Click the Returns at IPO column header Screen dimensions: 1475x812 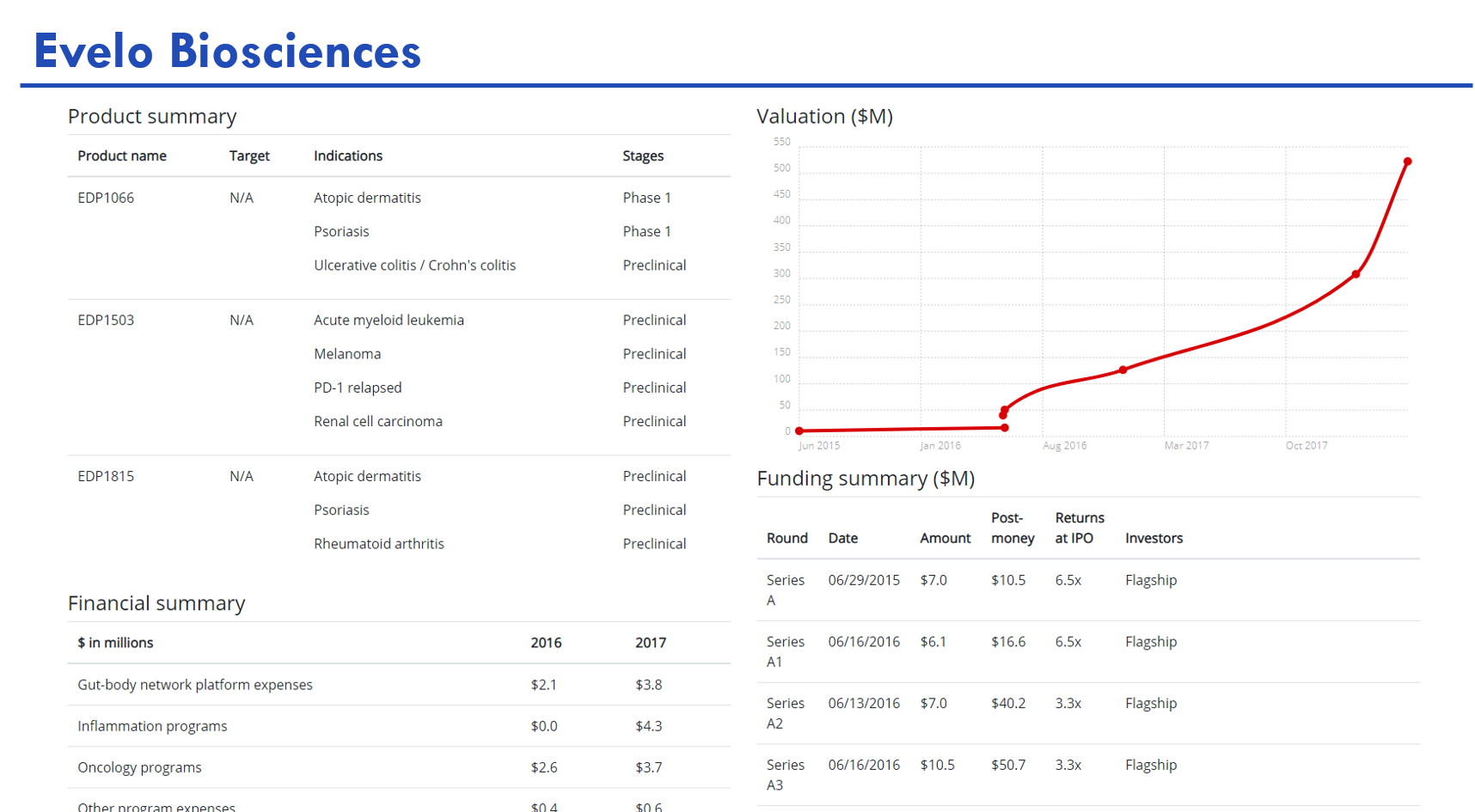(x=1080, y=528)
